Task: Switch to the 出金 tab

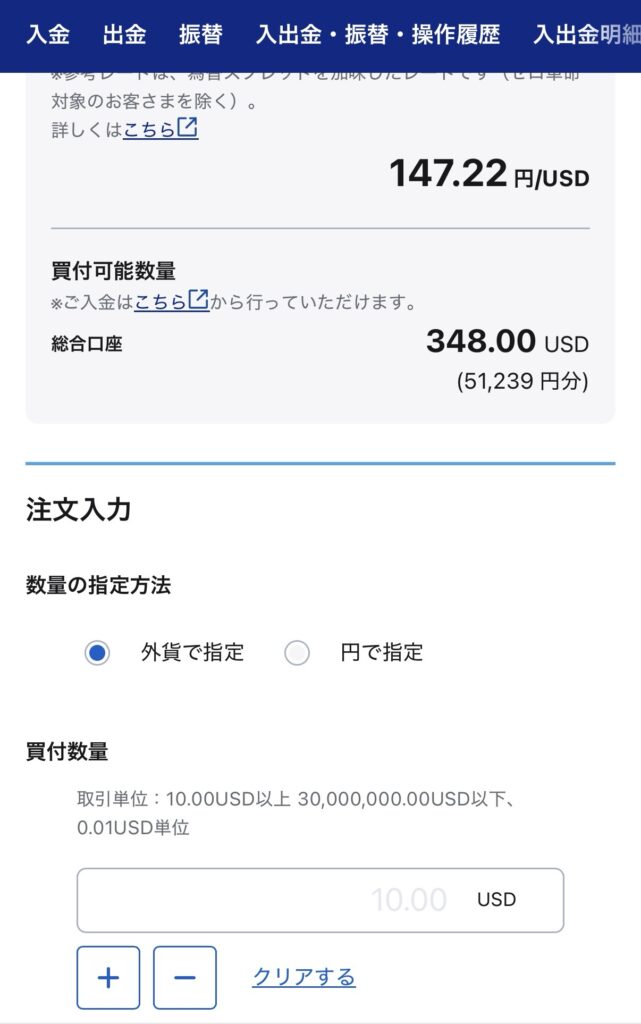Action: coord(124,34)
